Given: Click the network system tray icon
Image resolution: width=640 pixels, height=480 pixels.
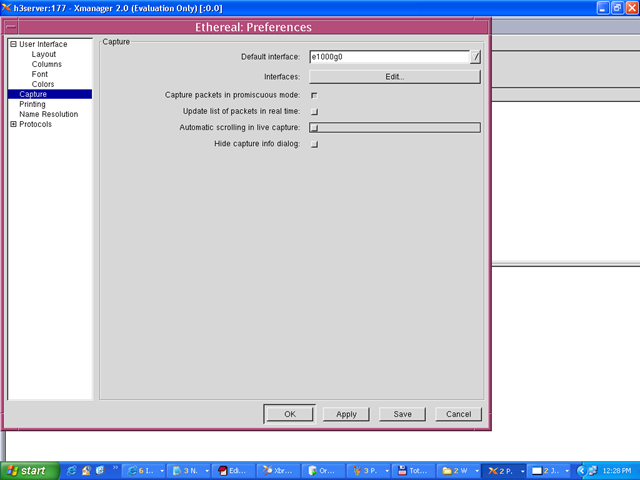Looking at the screenshot, I should [x=593, y=471].
